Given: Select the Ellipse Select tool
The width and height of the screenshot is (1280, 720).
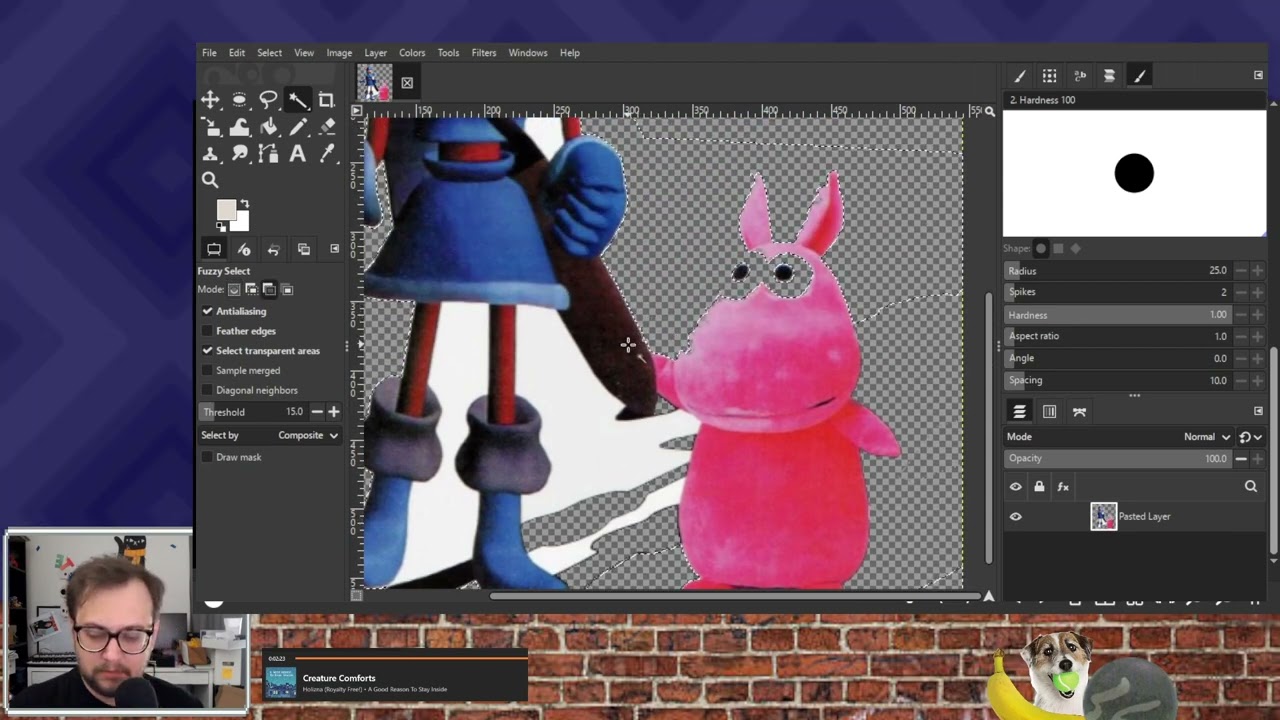Looking at the screenshot, I should click(x=239, y=100).
